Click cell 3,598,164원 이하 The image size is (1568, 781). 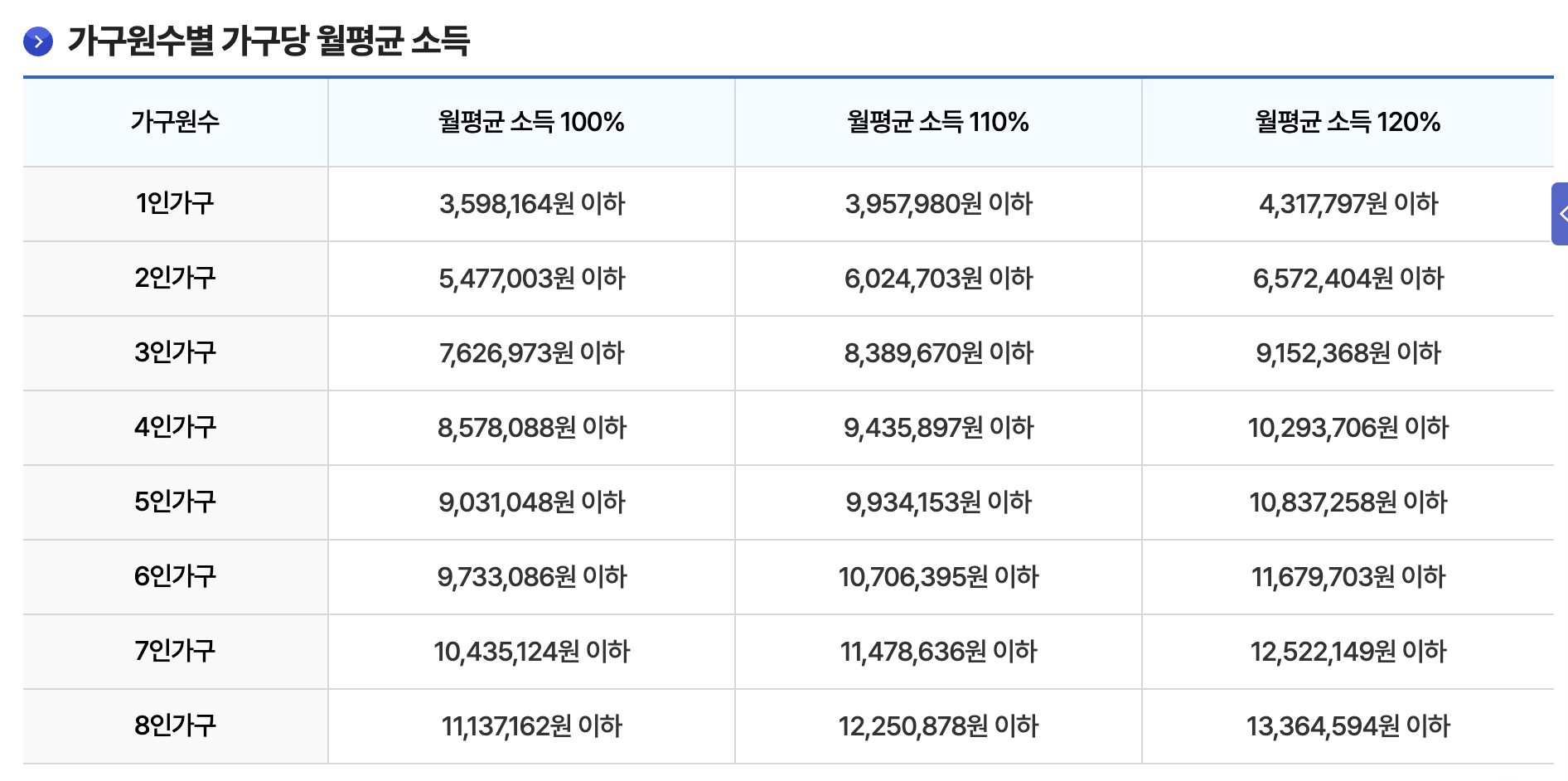point(531,204)
